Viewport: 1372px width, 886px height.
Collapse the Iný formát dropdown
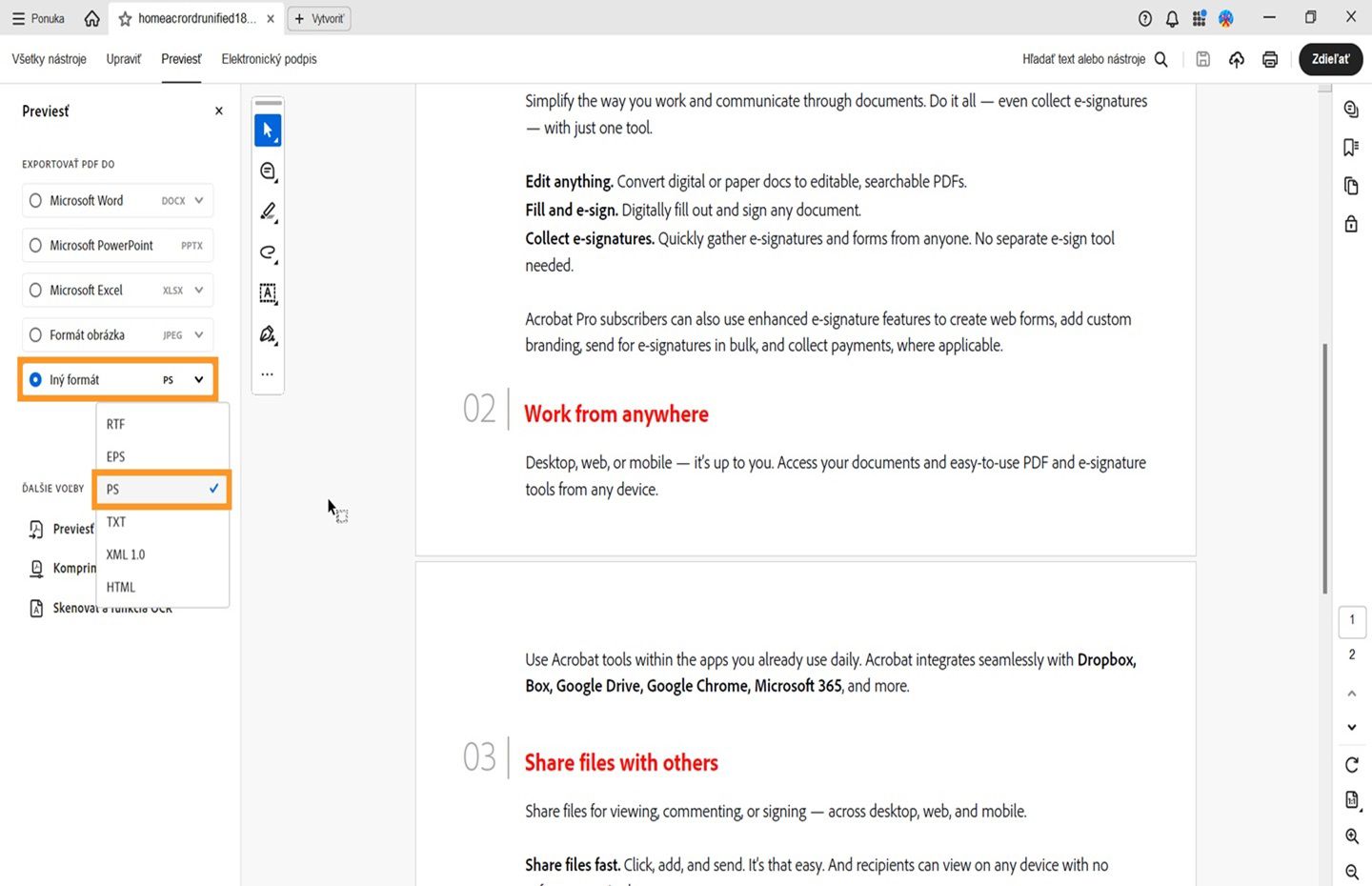197,379
